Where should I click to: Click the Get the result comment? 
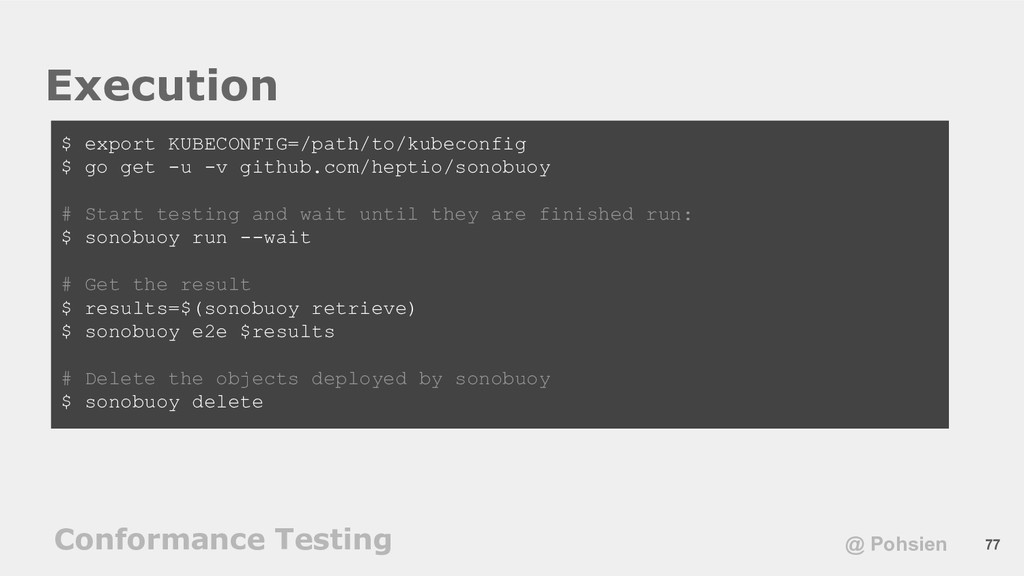coord(156,285)
